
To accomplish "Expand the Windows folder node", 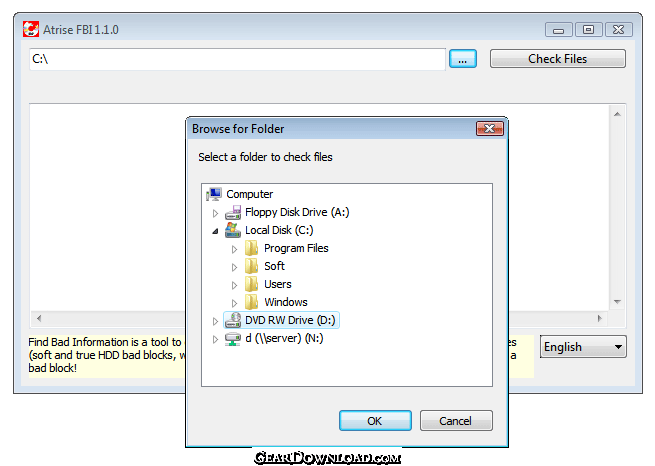I will click(x=234, y=303).
